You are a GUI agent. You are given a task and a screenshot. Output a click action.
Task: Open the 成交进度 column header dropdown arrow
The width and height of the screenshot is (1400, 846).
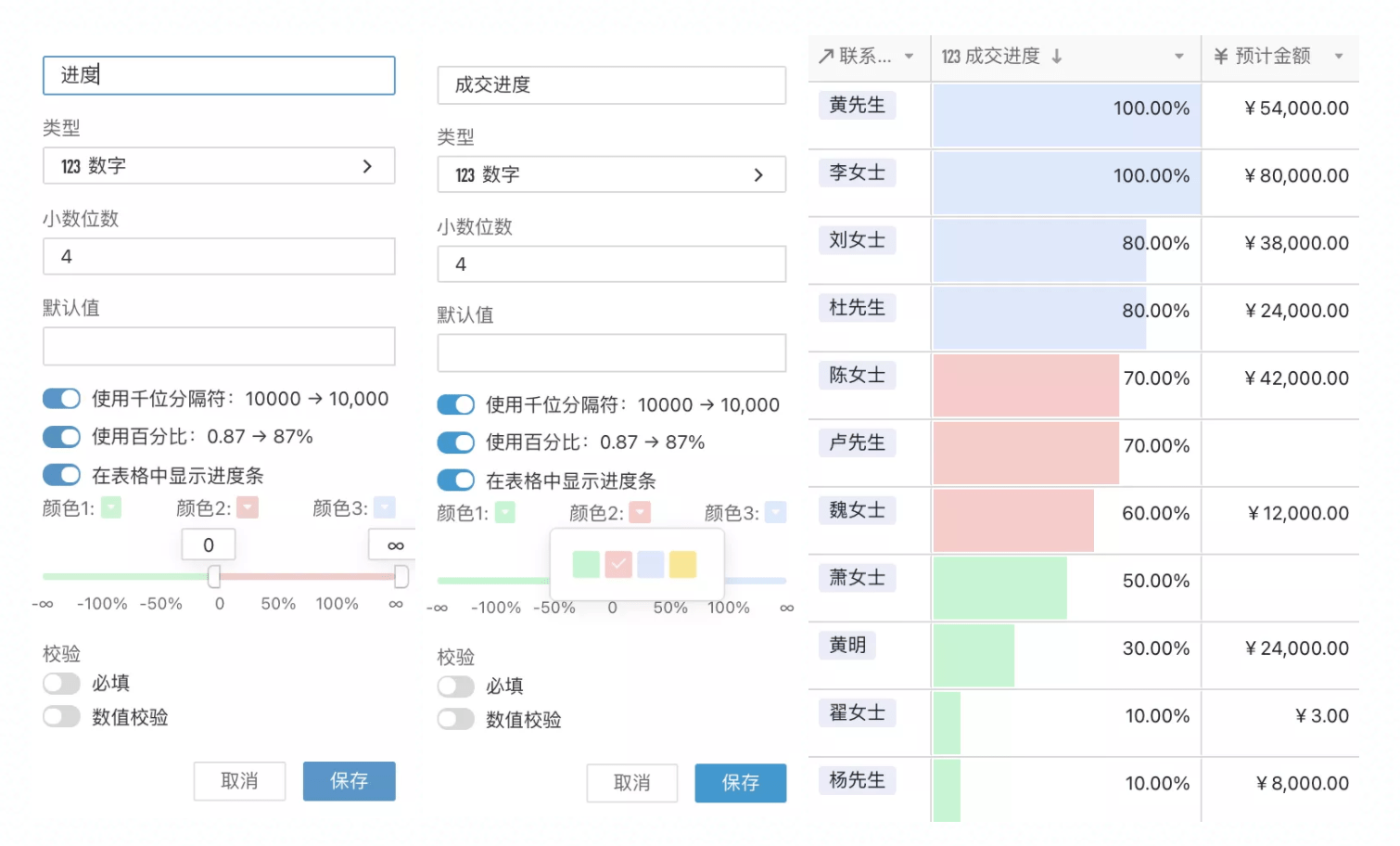point(1179,57)
